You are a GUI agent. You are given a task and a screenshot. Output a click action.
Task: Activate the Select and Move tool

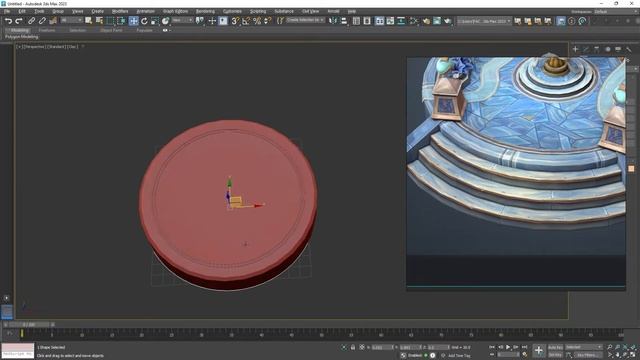133,21
